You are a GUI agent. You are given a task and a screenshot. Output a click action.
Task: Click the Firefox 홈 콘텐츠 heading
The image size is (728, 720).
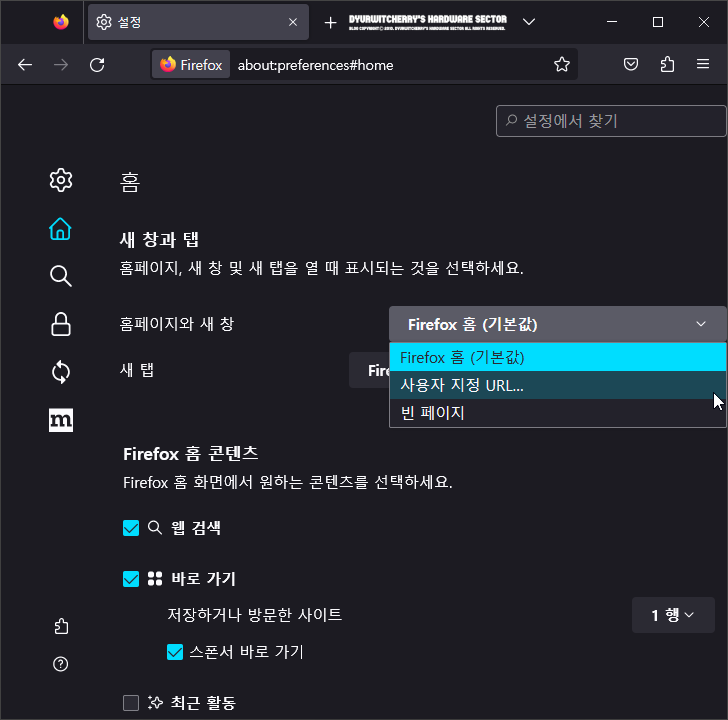[x=190, y=454]
